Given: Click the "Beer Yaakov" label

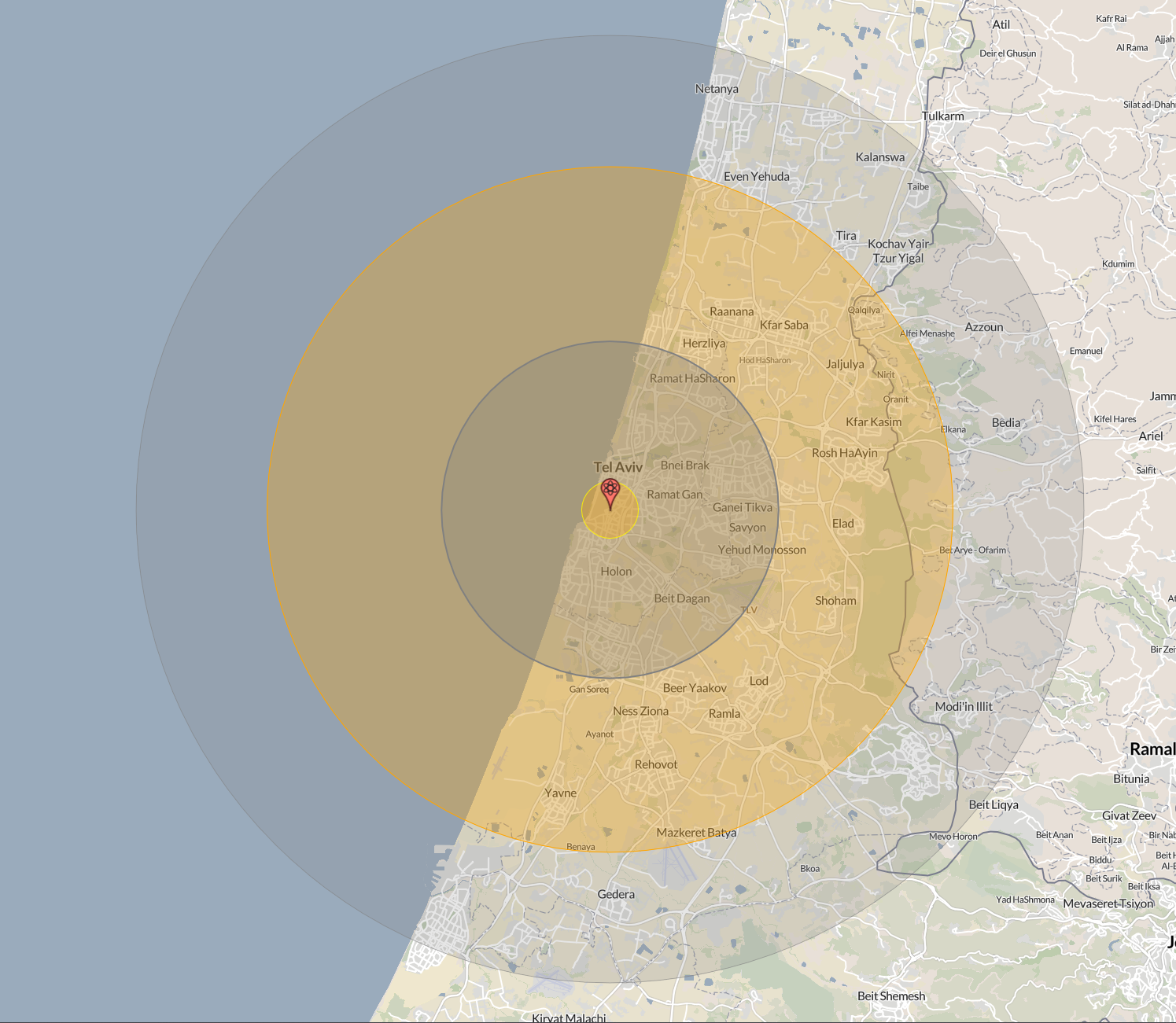Looking at the screenshot, I should (x=695, y=688).
